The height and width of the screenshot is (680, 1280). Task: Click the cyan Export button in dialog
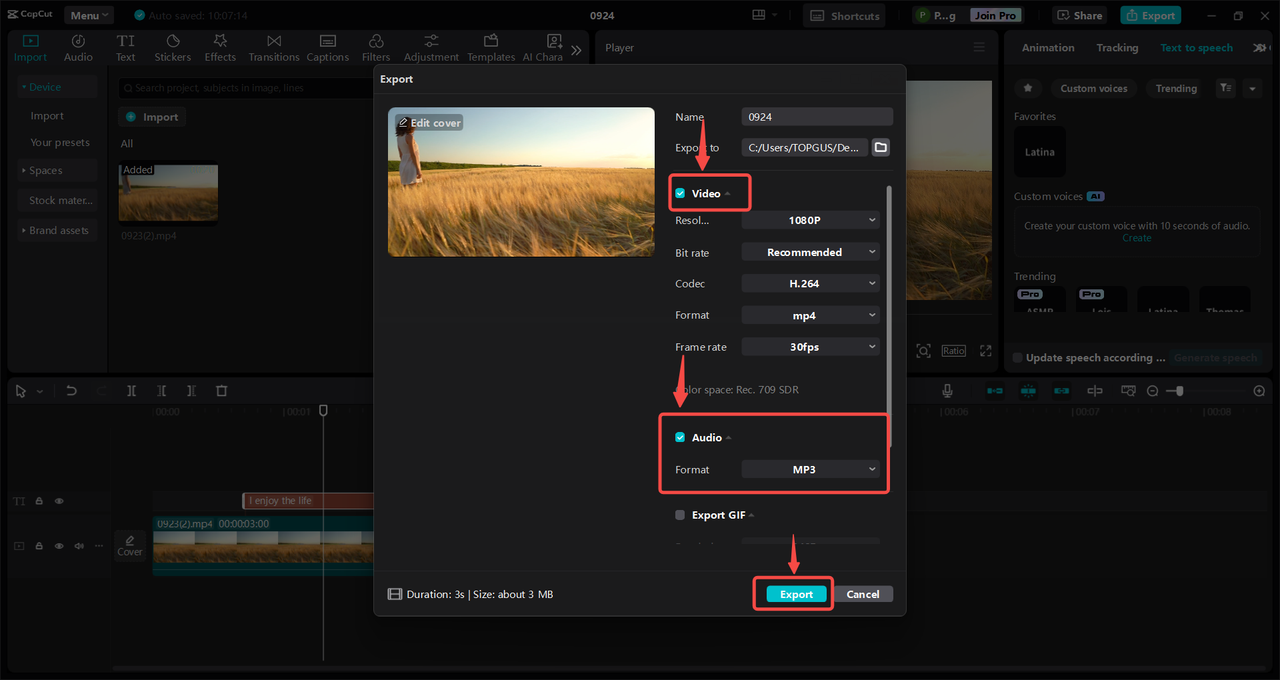tap(796, 594)
